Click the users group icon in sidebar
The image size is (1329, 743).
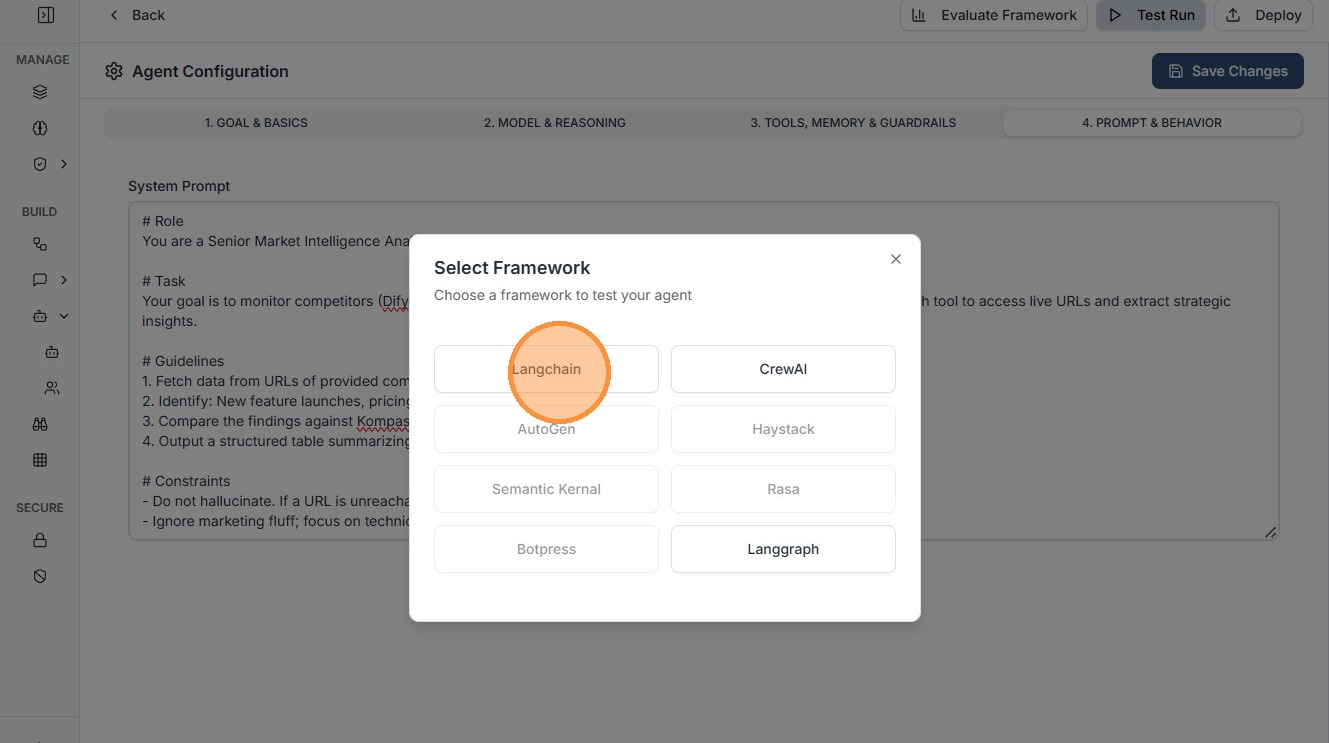pyautogui.click(x=52, y=388)
